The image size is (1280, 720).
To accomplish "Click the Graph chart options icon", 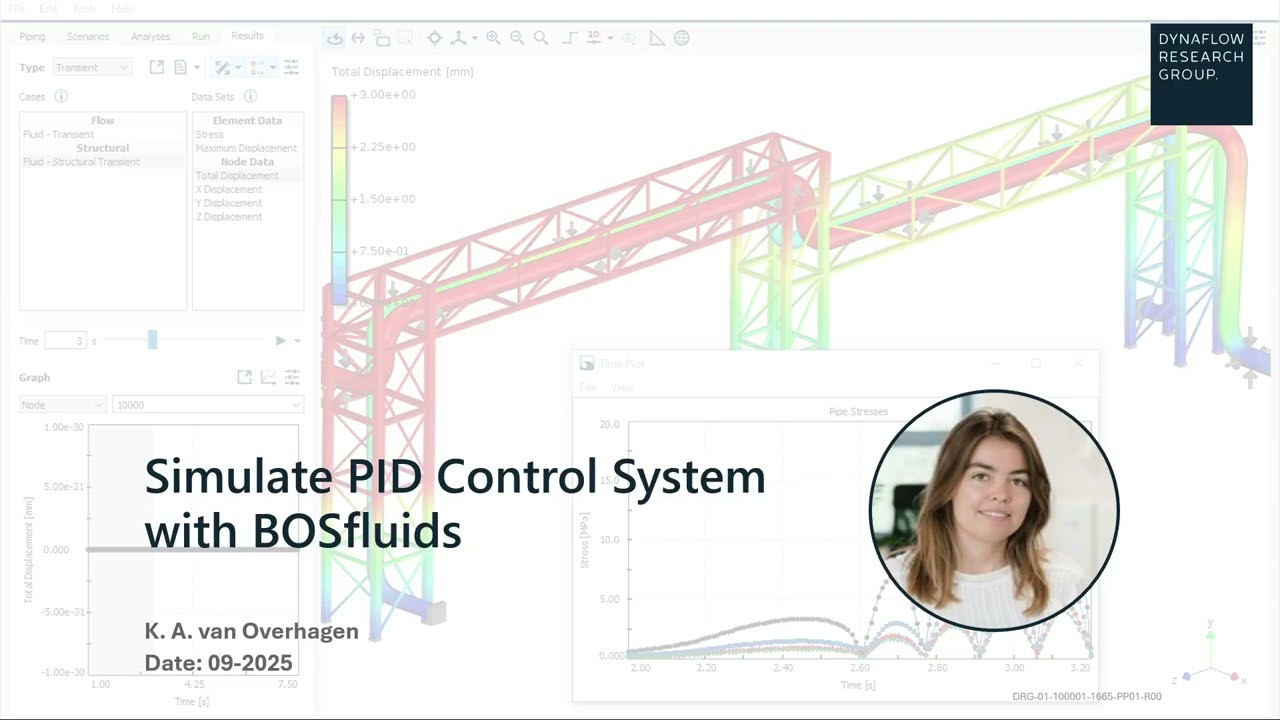I will 268,377.
